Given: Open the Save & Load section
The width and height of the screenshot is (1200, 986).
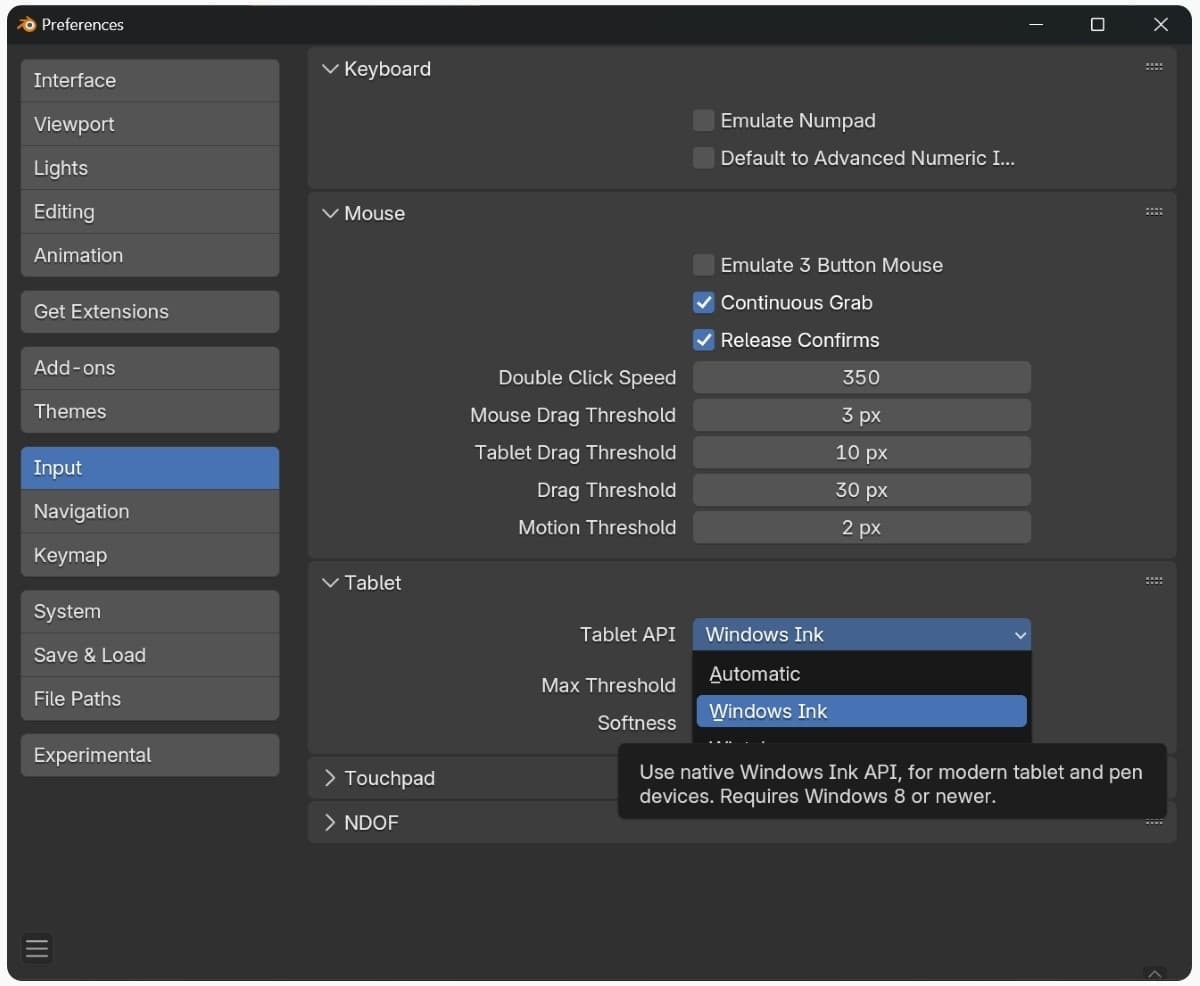Looking at the screenshot, I should tap(150, 655).
